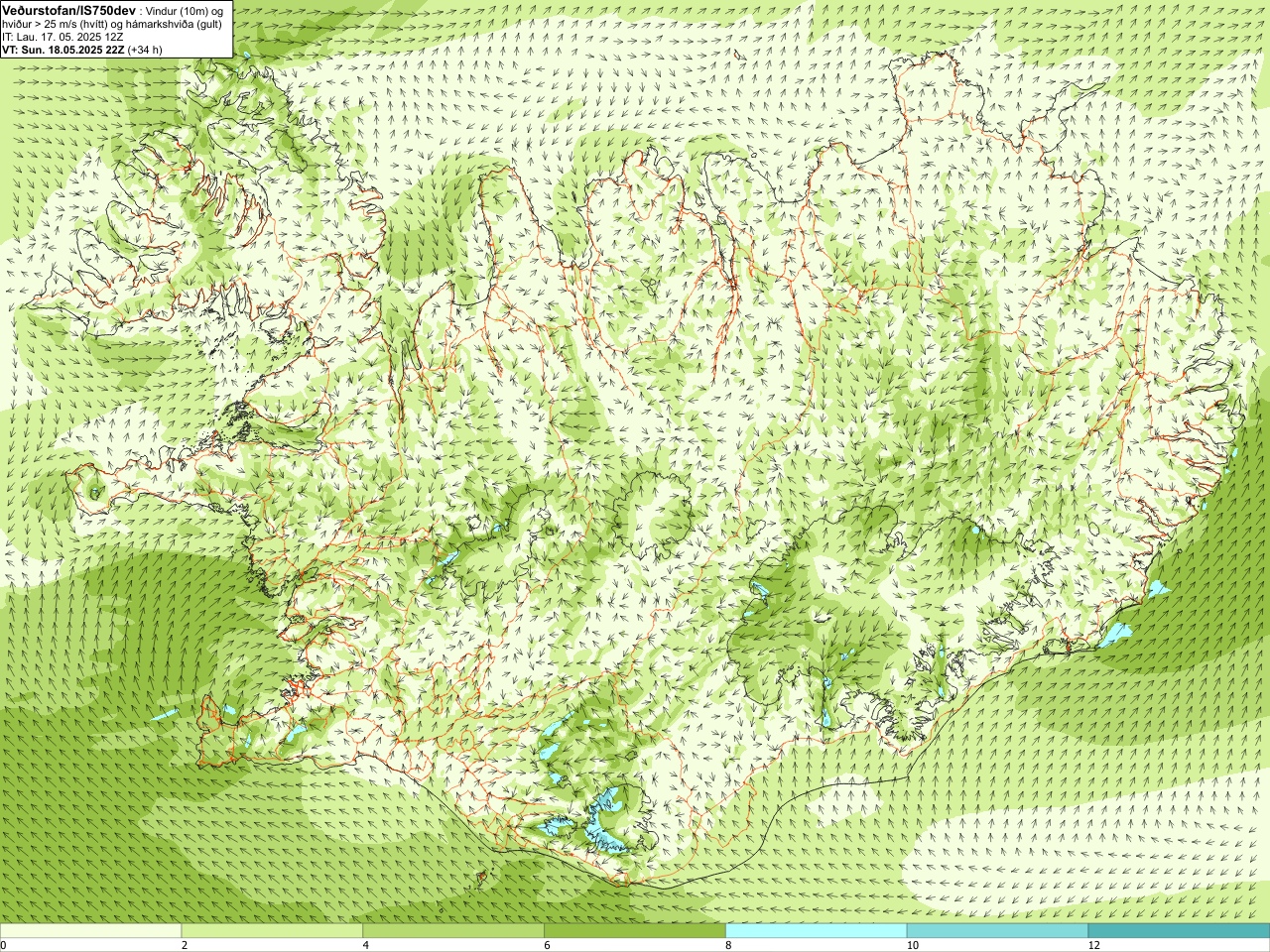Click the "VT: Sun. 18.05.2025 22Z" valid time

click(63, 50)
